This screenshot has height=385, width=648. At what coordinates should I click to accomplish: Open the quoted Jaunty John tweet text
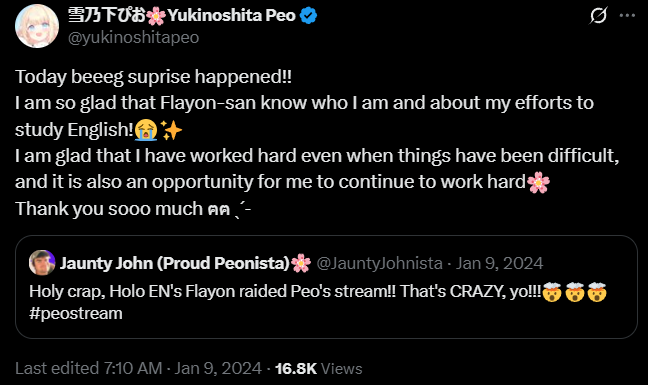coord(318,302)
